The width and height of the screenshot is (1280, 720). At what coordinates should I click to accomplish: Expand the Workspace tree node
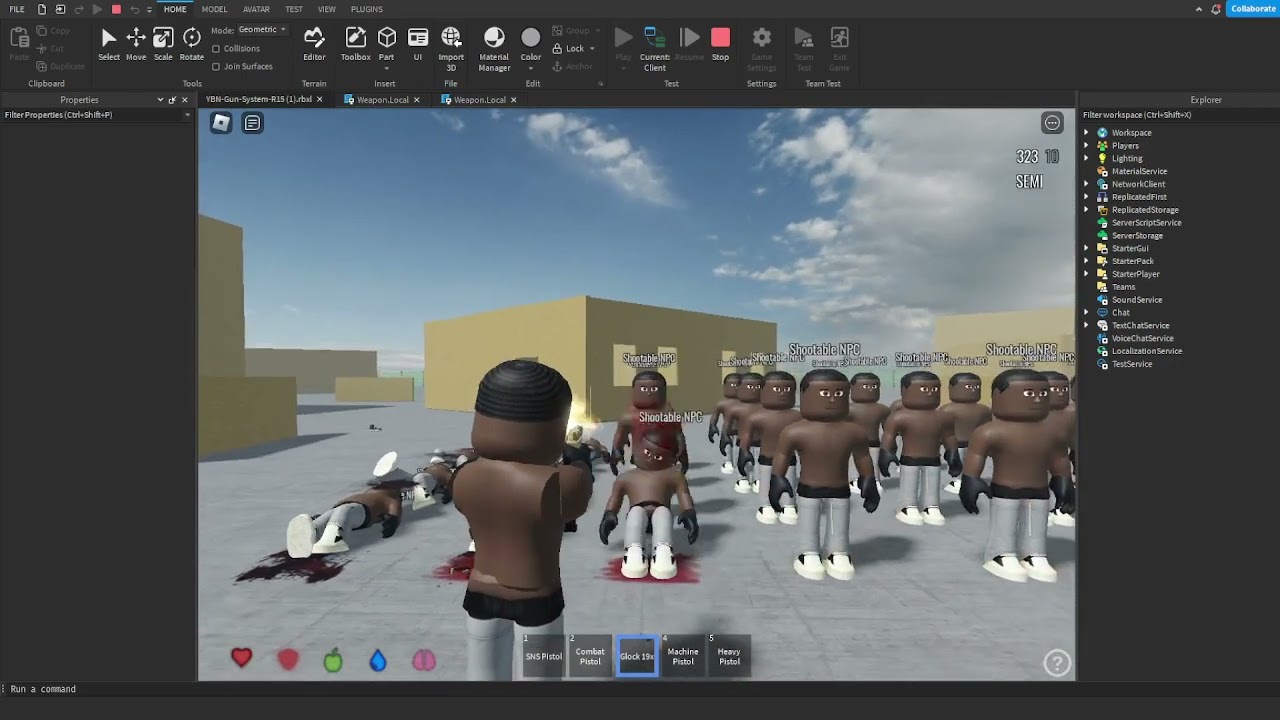1086,132
